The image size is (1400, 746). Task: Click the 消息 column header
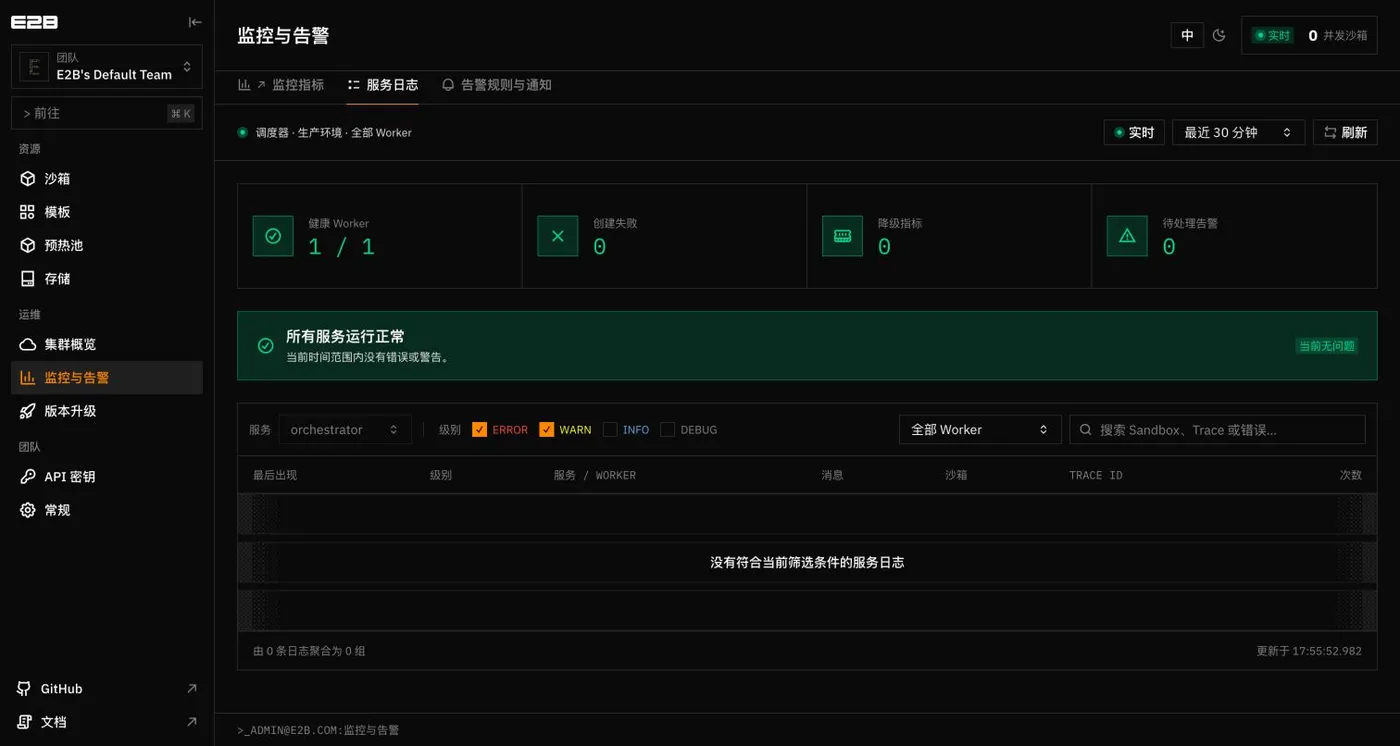(832, 475)
